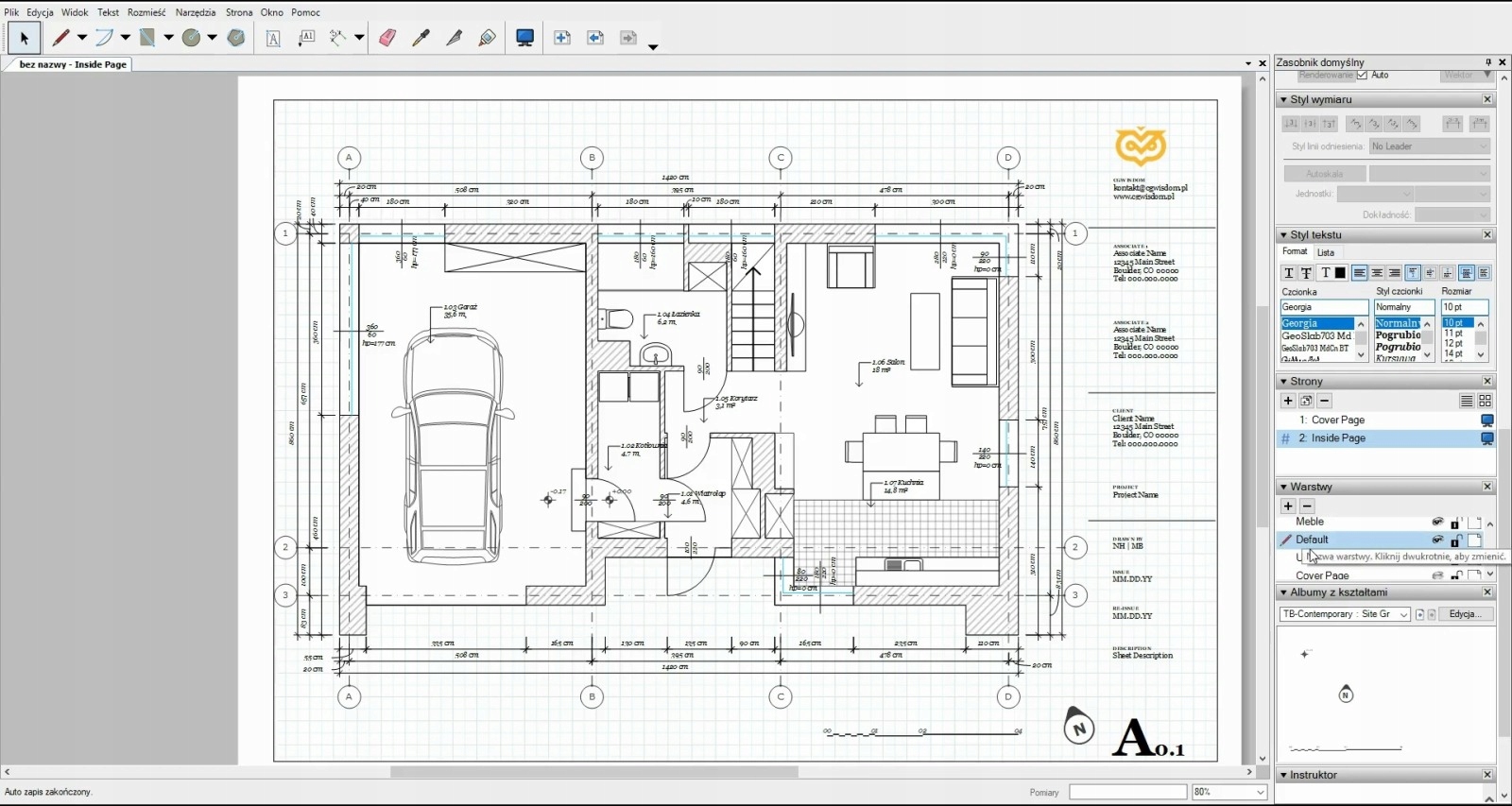Click the black text color swatch
The width and height of the screenshot is (1512, 806).
1340,273
